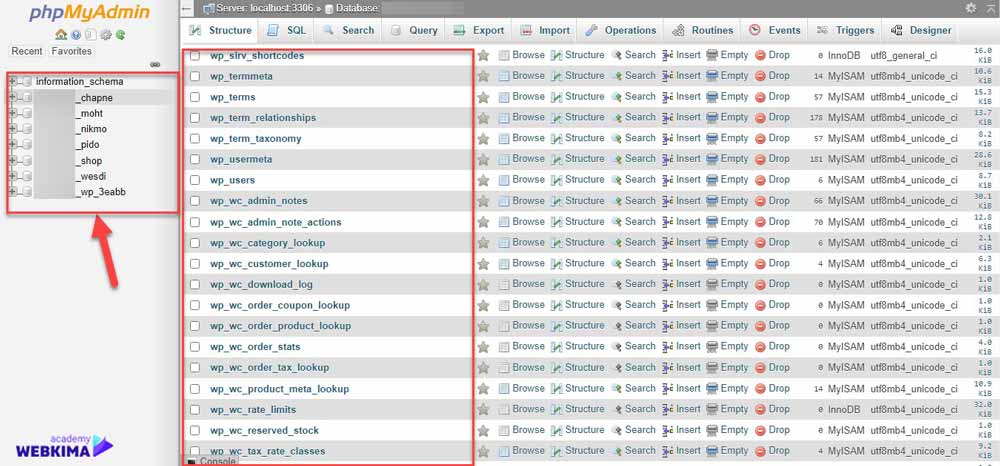Open the Designer tab
Viewport: 1000px width, 466px height.
tap(921, 31)
